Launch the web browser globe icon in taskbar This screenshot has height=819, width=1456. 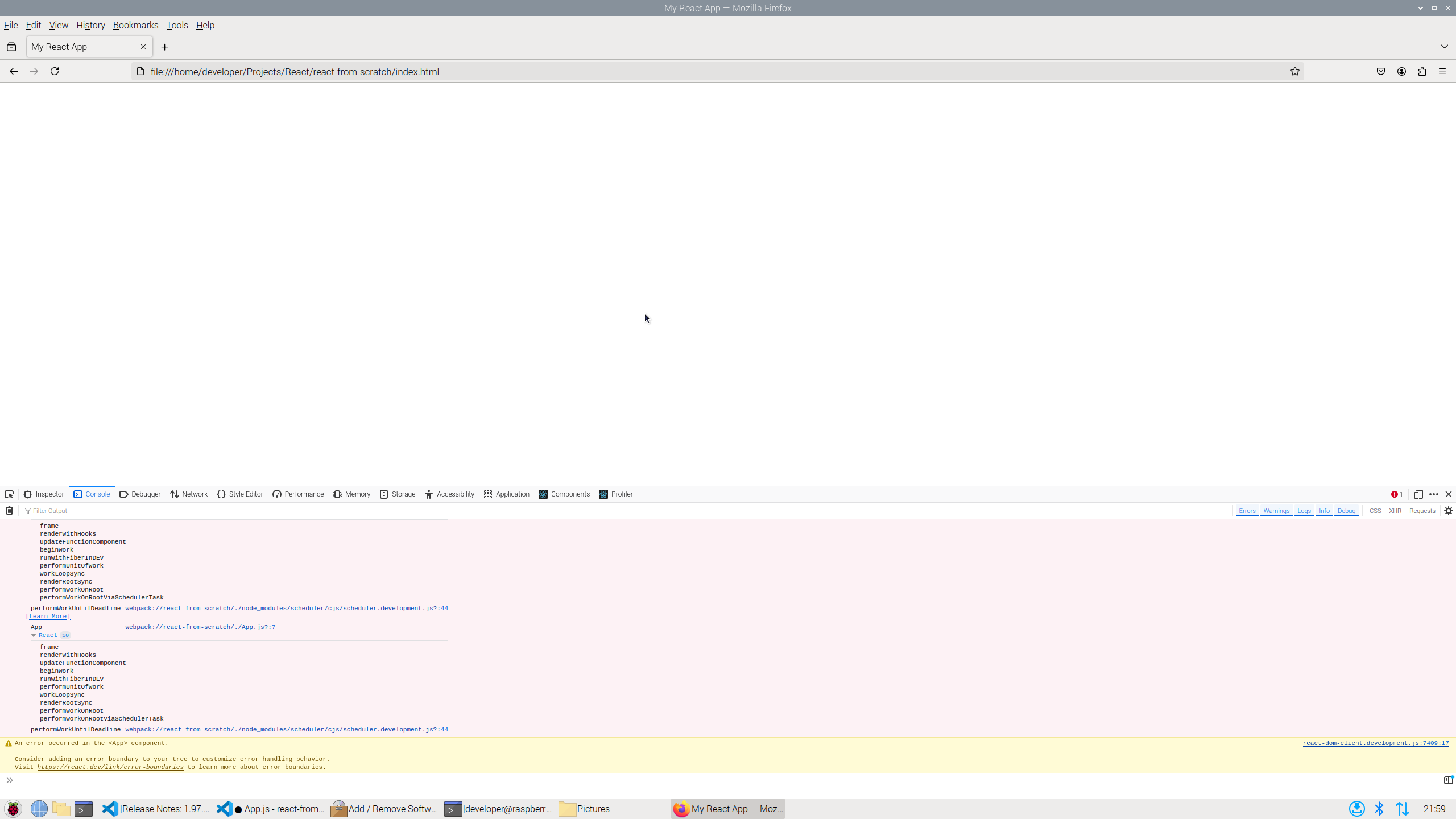pyautogui.click(x=39, y=809)
